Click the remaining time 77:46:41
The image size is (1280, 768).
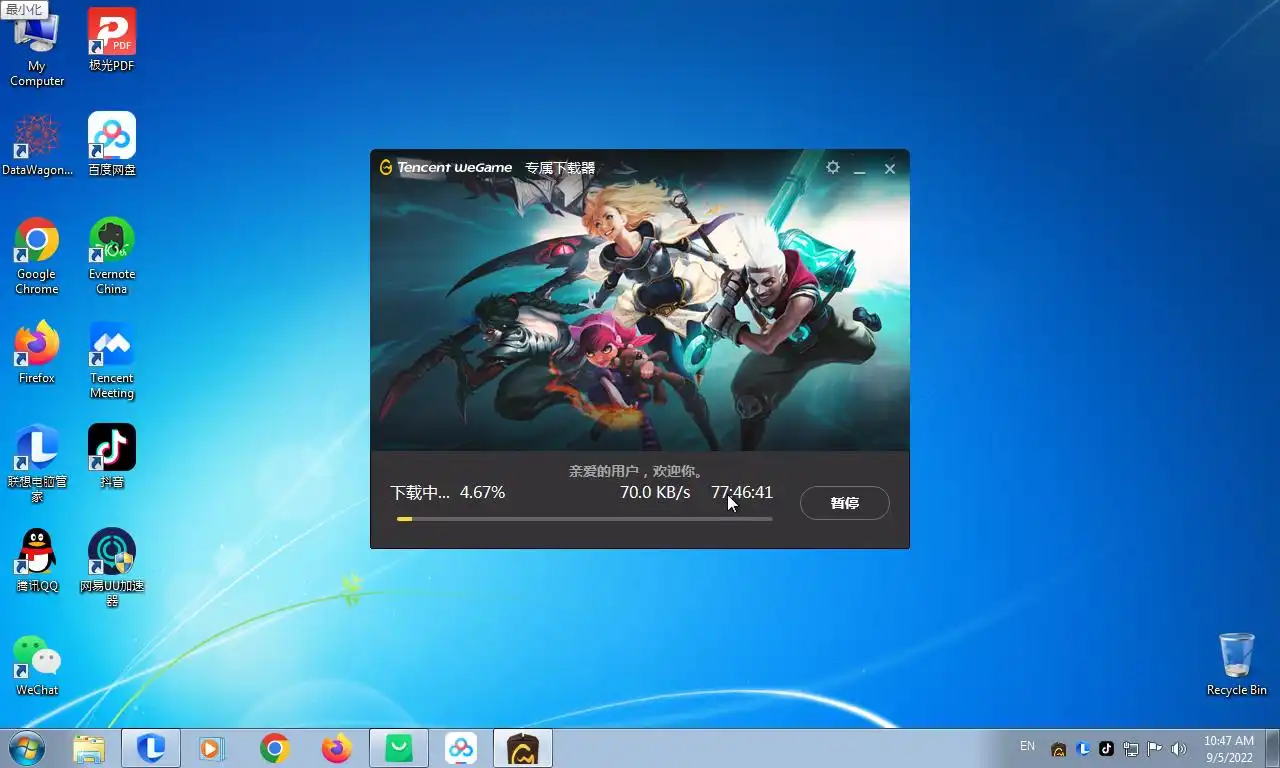click(742, 492)
